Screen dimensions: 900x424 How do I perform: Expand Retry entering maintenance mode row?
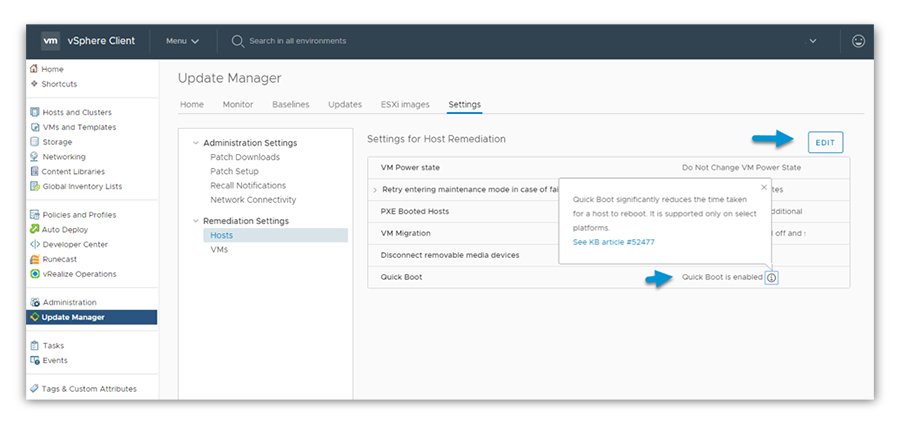click(375, 190)
